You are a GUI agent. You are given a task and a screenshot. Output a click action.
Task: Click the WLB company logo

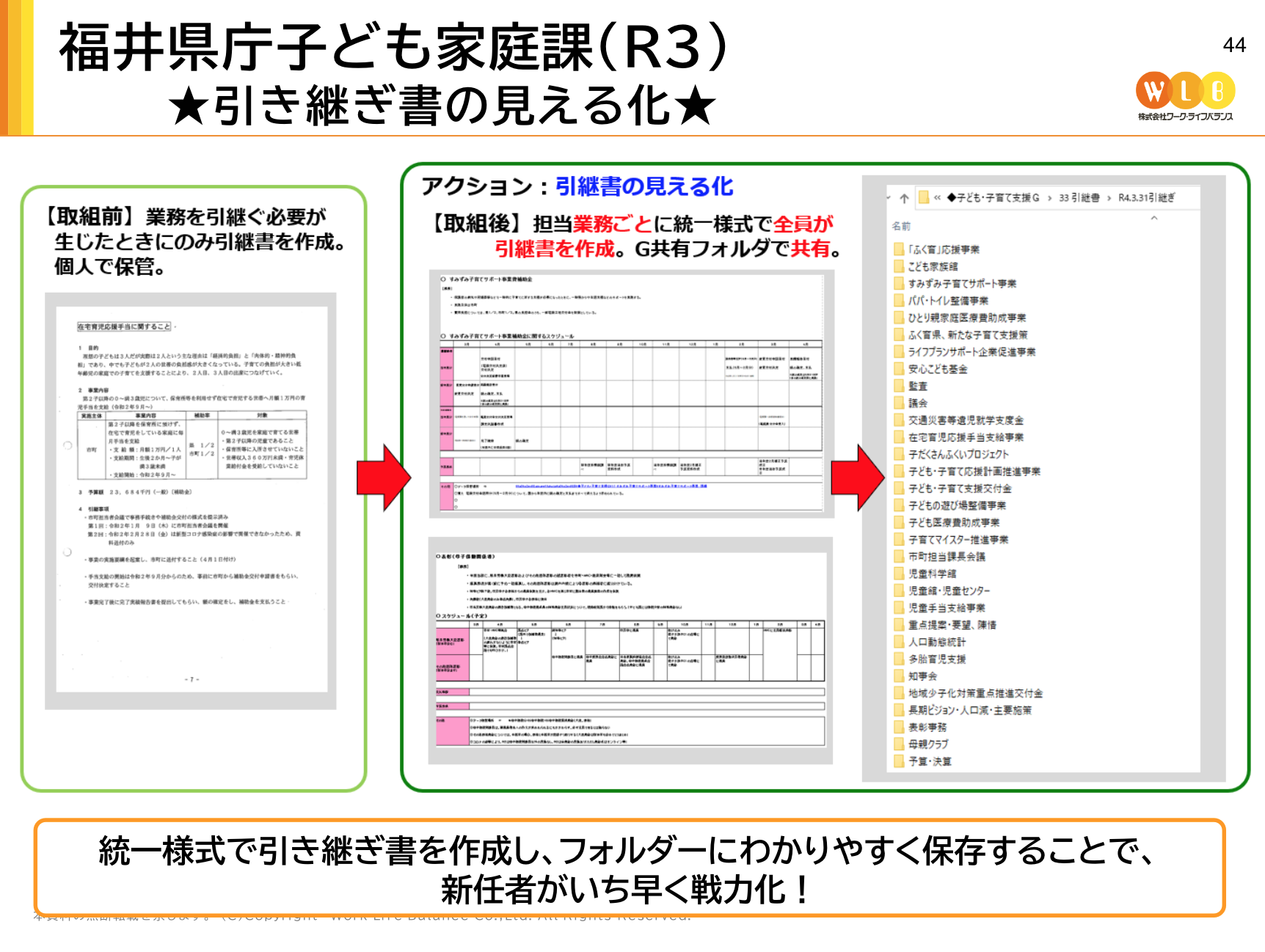click(1185, 97)
